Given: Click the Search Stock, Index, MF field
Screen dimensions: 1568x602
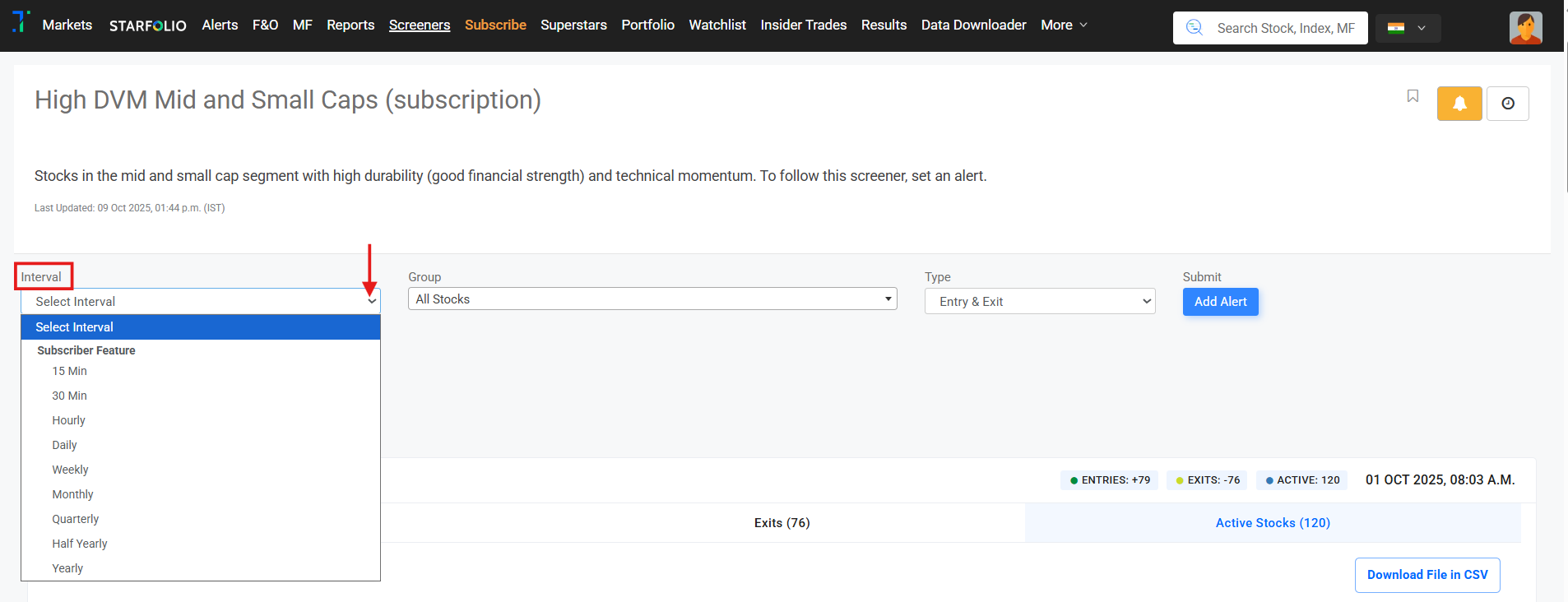Looking at the screenshot, I should tap(1285, 28).
